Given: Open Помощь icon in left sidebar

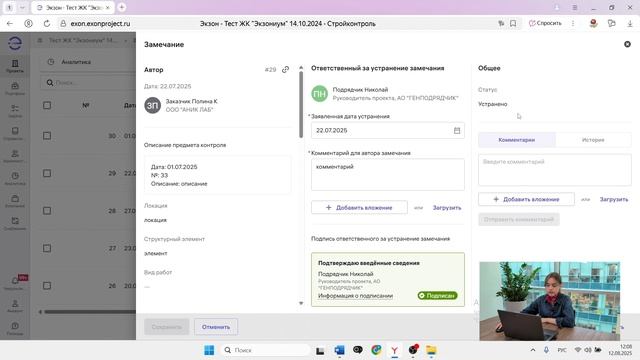Looking at the screenshot, I should point(15,328).
